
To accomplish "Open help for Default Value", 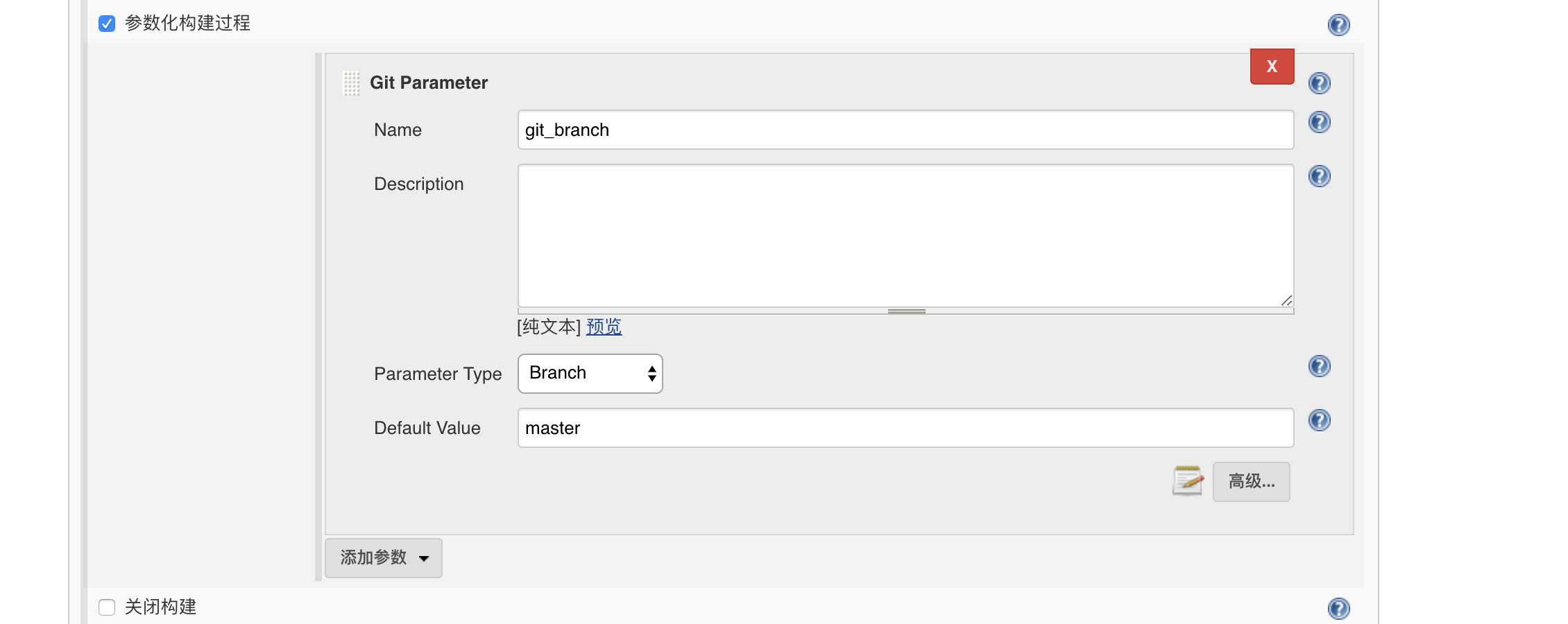I will click(x=1320, y=419).
